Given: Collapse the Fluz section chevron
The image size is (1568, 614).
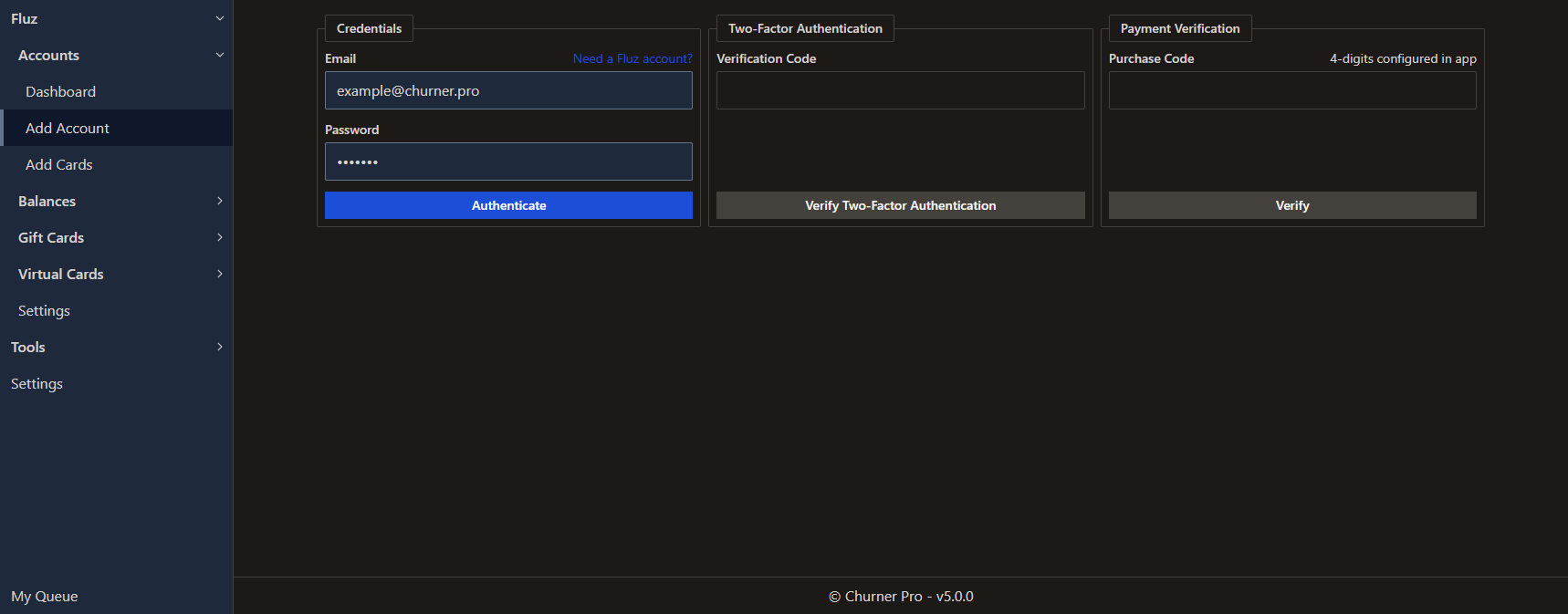Looking at the screenshot, I should (219, 18).
